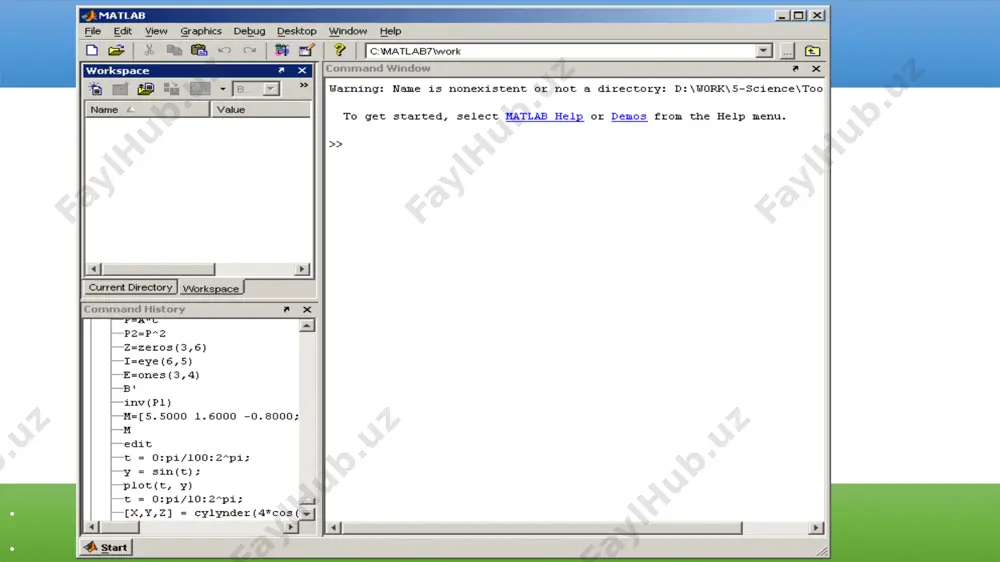Screen dimensions: 1000x562
Task: Click the Redo arrow icon
Action: 249,50
